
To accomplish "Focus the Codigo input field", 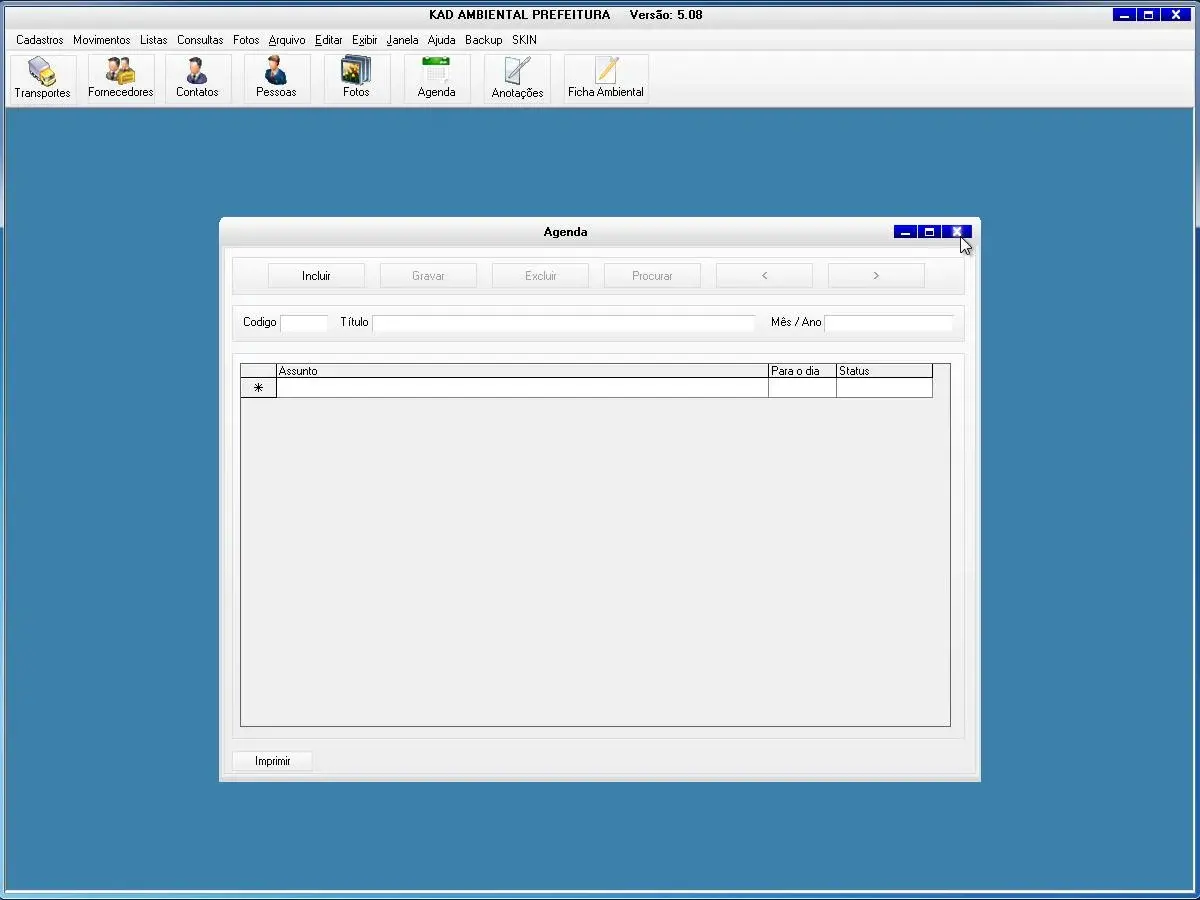I will tap(304, 323).
